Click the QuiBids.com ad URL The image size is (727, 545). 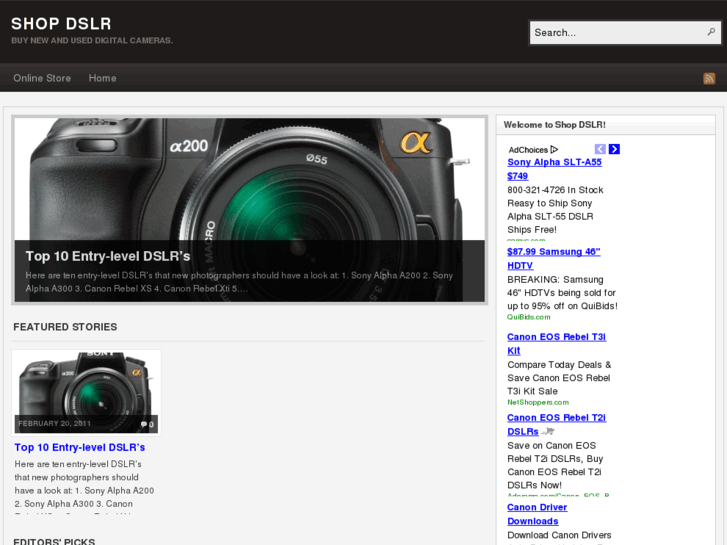(x=529, y=317)
